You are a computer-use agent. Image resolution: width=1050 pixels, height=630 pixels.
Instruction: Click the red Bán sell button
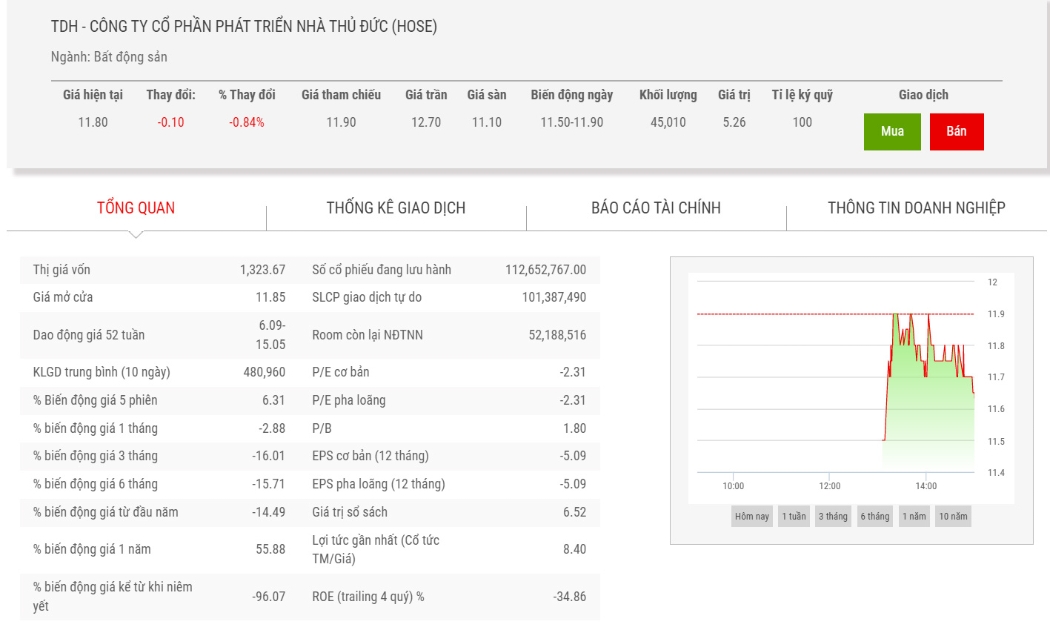pos(956,131)
